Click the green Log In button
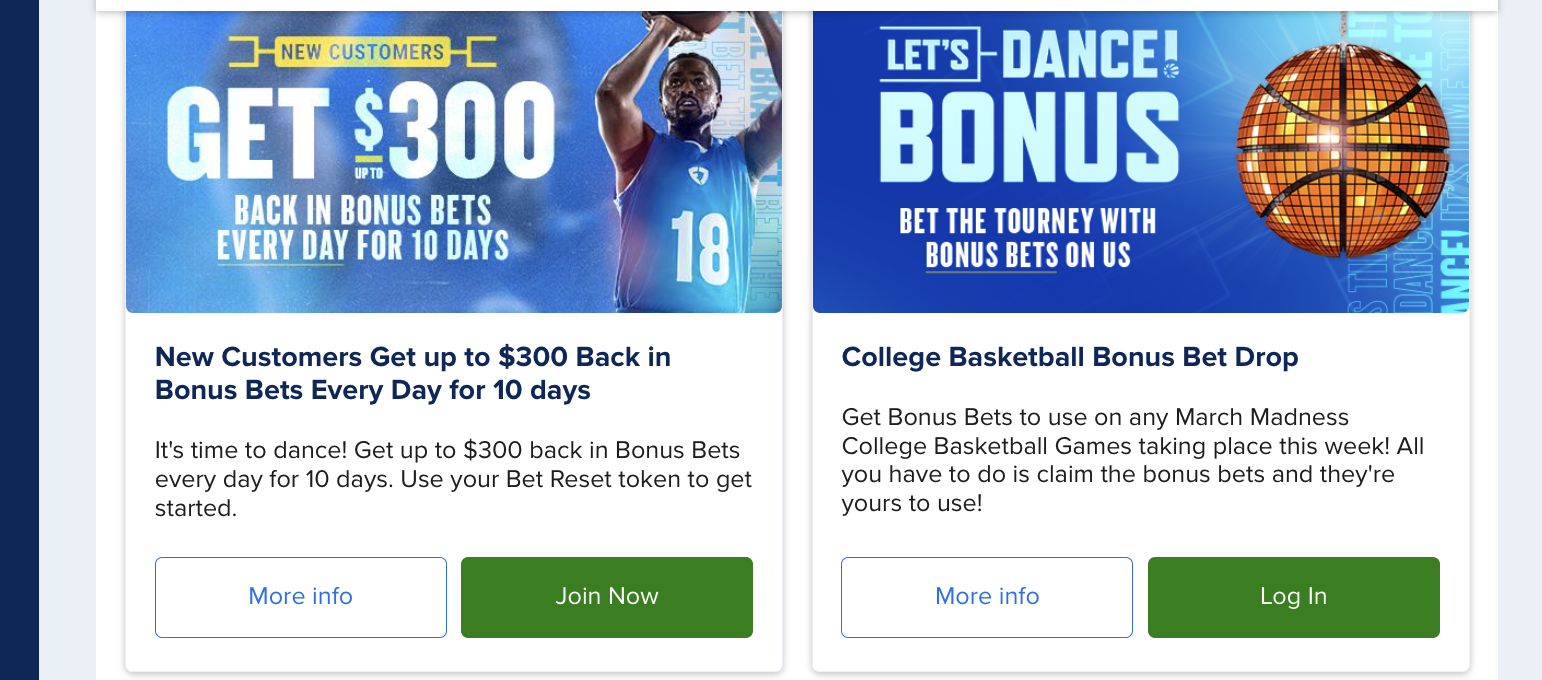 point(1293,597)
